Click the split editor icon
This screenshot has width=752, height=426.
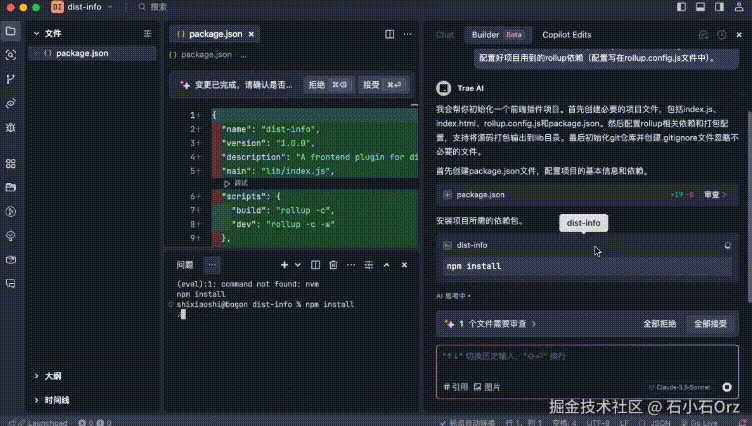389,34
